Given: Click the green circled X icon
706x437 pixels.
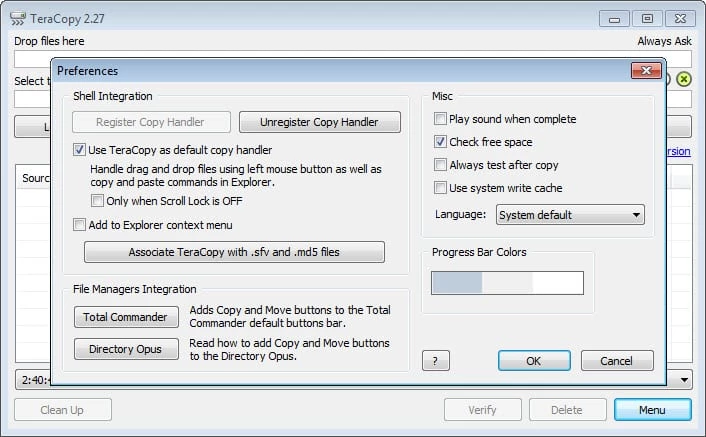Looking at the screenshot, I should click(x=684, y=79).
